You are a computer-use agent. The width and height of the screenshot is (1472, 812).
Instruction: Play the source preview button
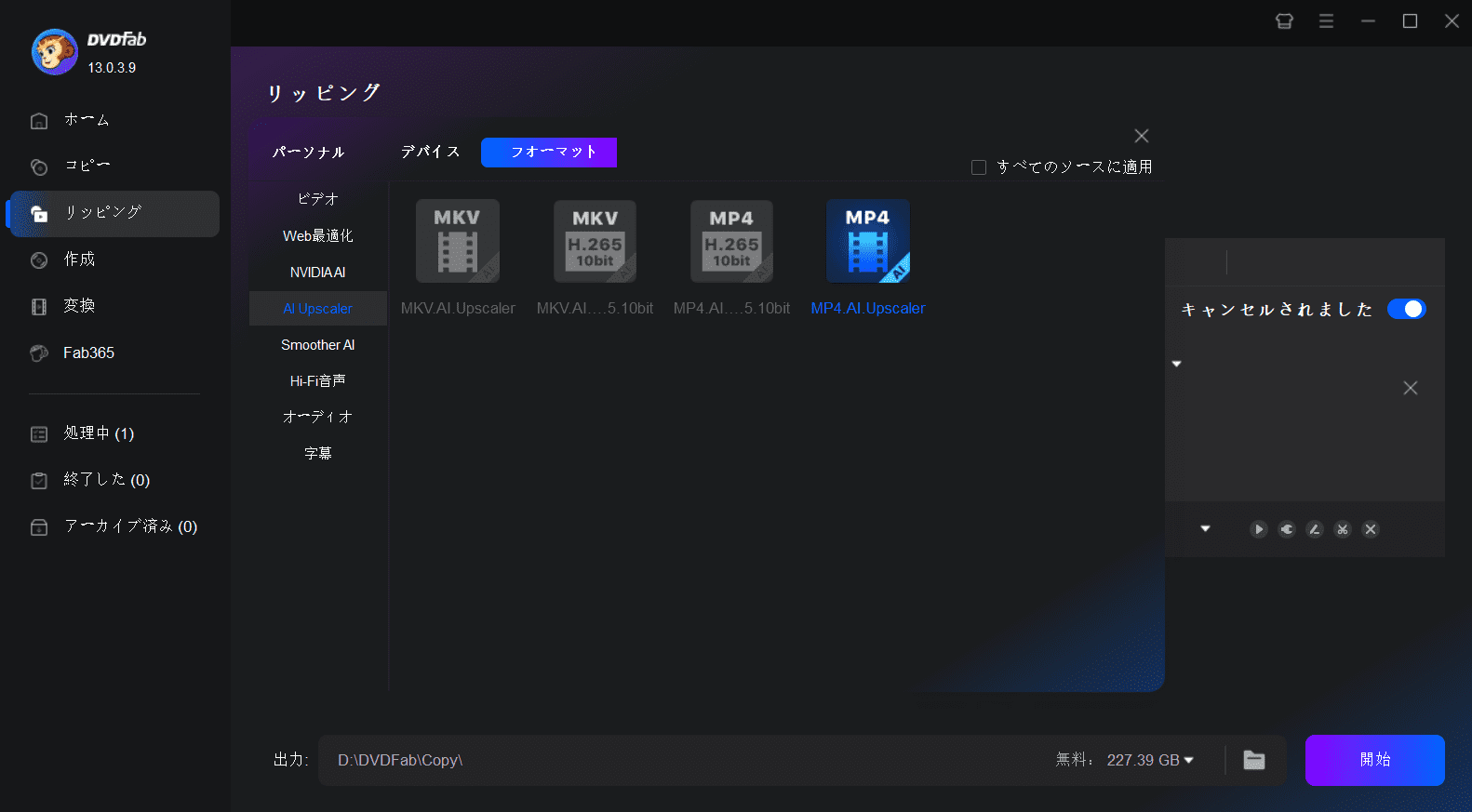pyautogui.click(x=1259, y=529)
